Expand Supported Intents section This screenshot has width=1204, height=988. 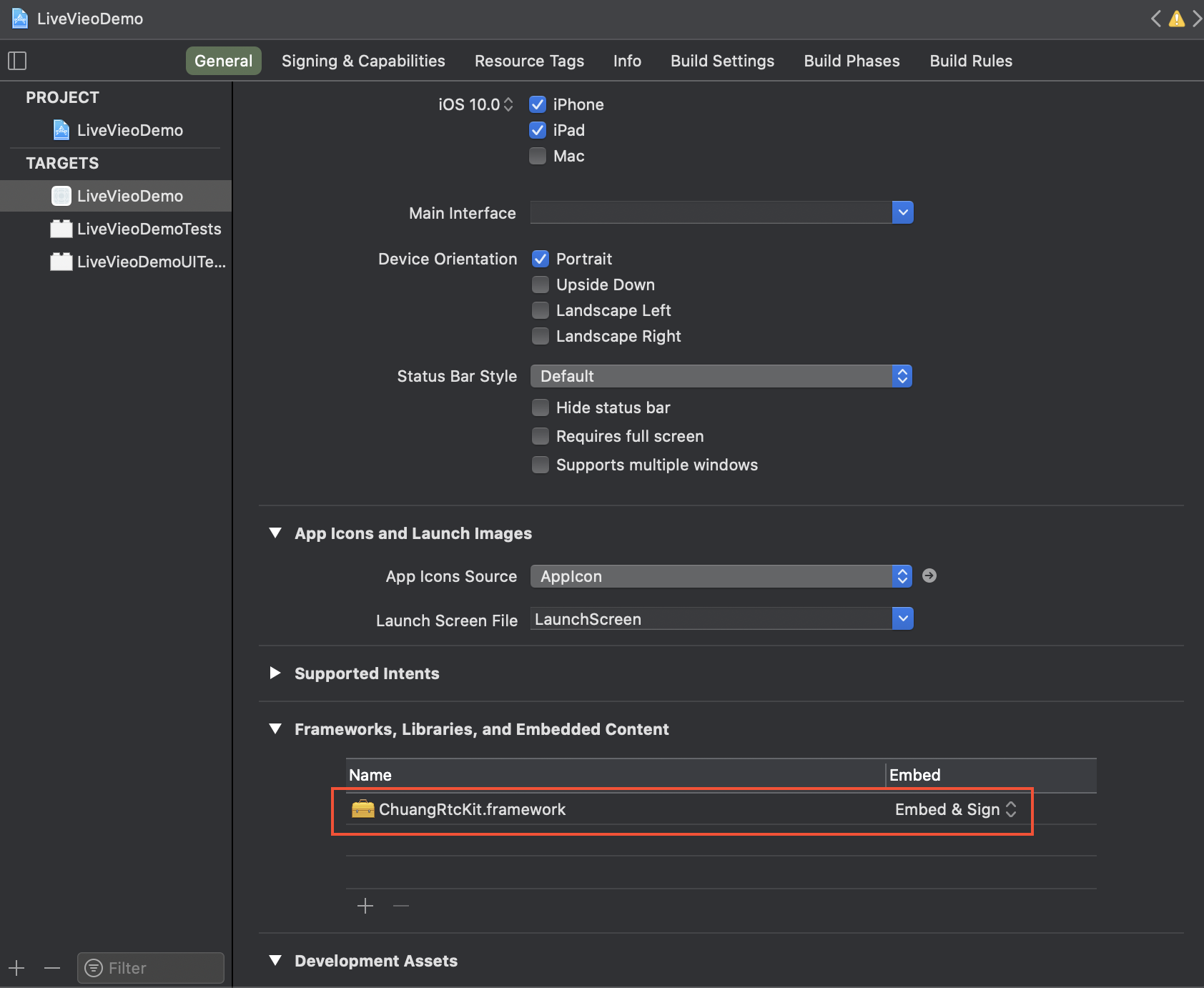coord(275,673)
